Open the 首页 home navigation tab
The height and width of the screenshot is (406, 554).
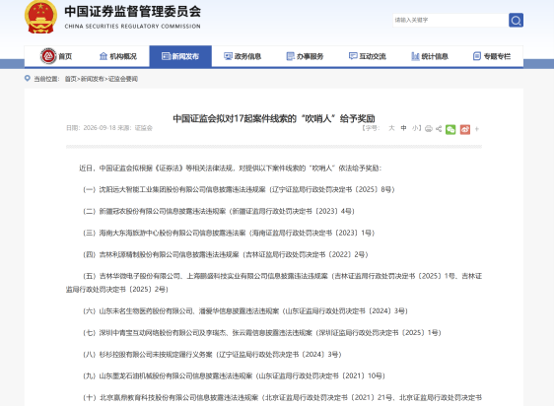click(x=56, y=56)
